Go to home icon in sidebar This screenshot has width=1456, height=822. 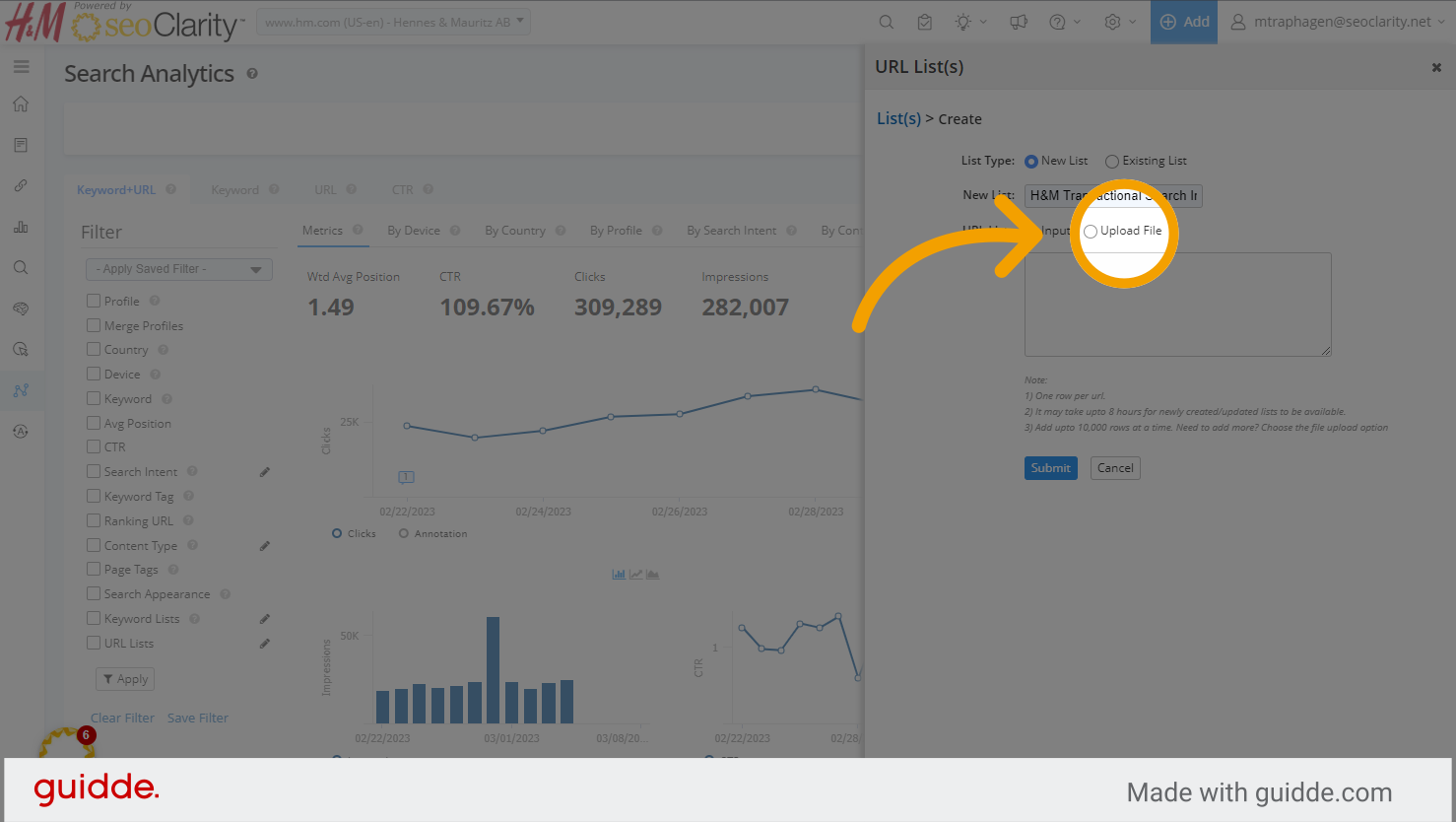pyautogui.click(x=21, y=104)
